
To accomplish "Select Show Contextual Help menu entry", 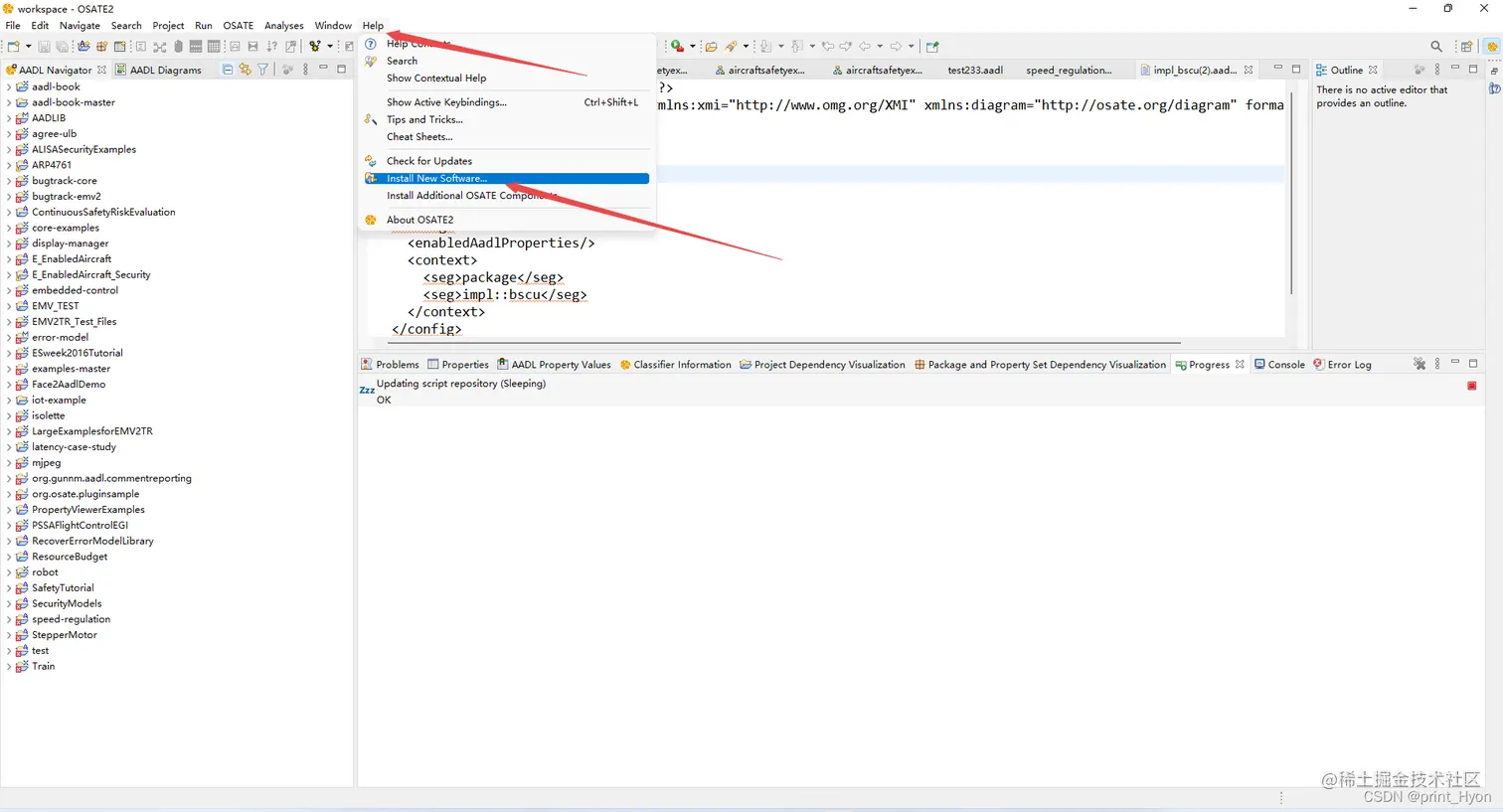I will tap(507, 79).
